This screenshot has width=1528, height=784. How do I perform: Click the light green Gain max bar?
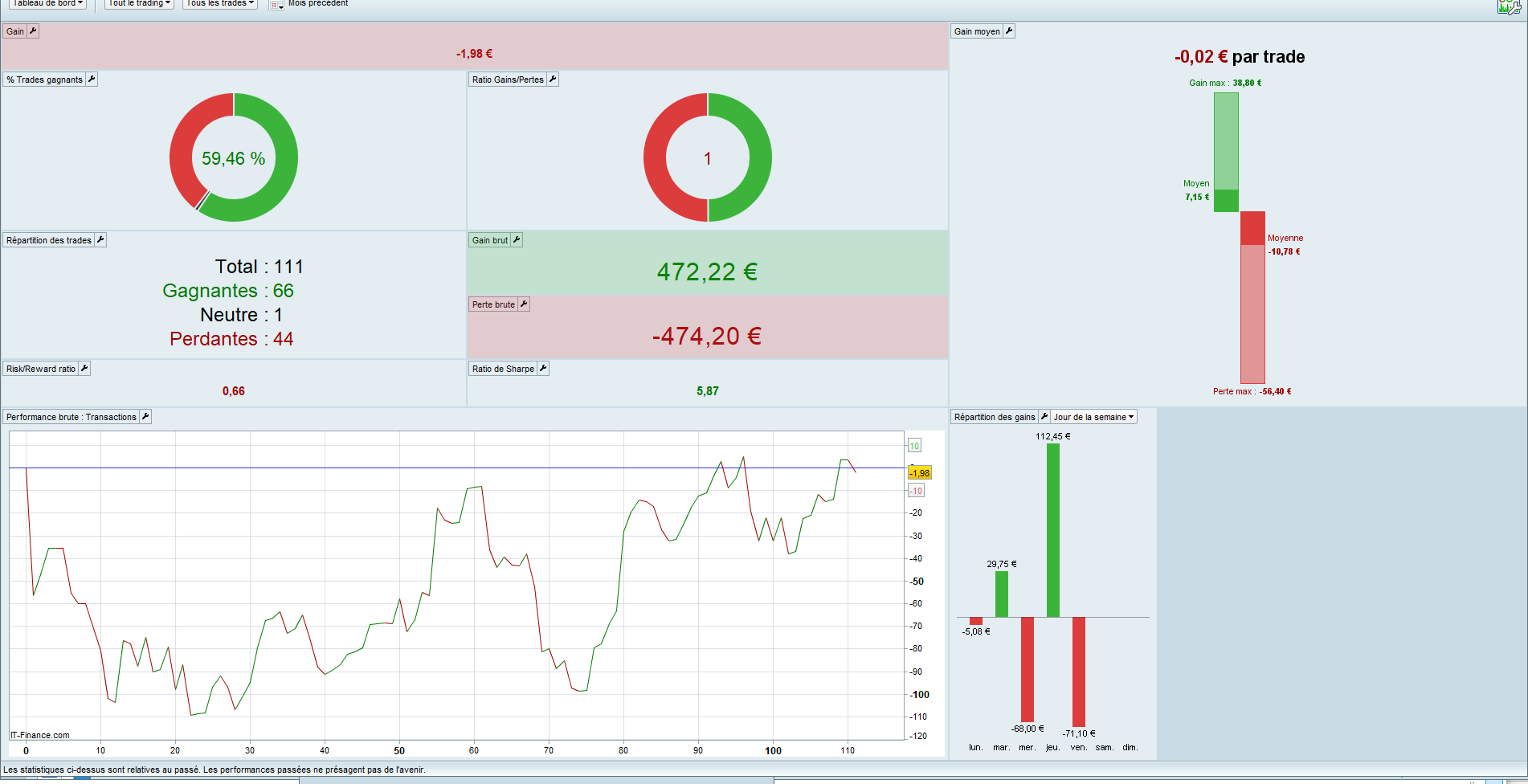pyautogui.click(x=1226, y=141)
